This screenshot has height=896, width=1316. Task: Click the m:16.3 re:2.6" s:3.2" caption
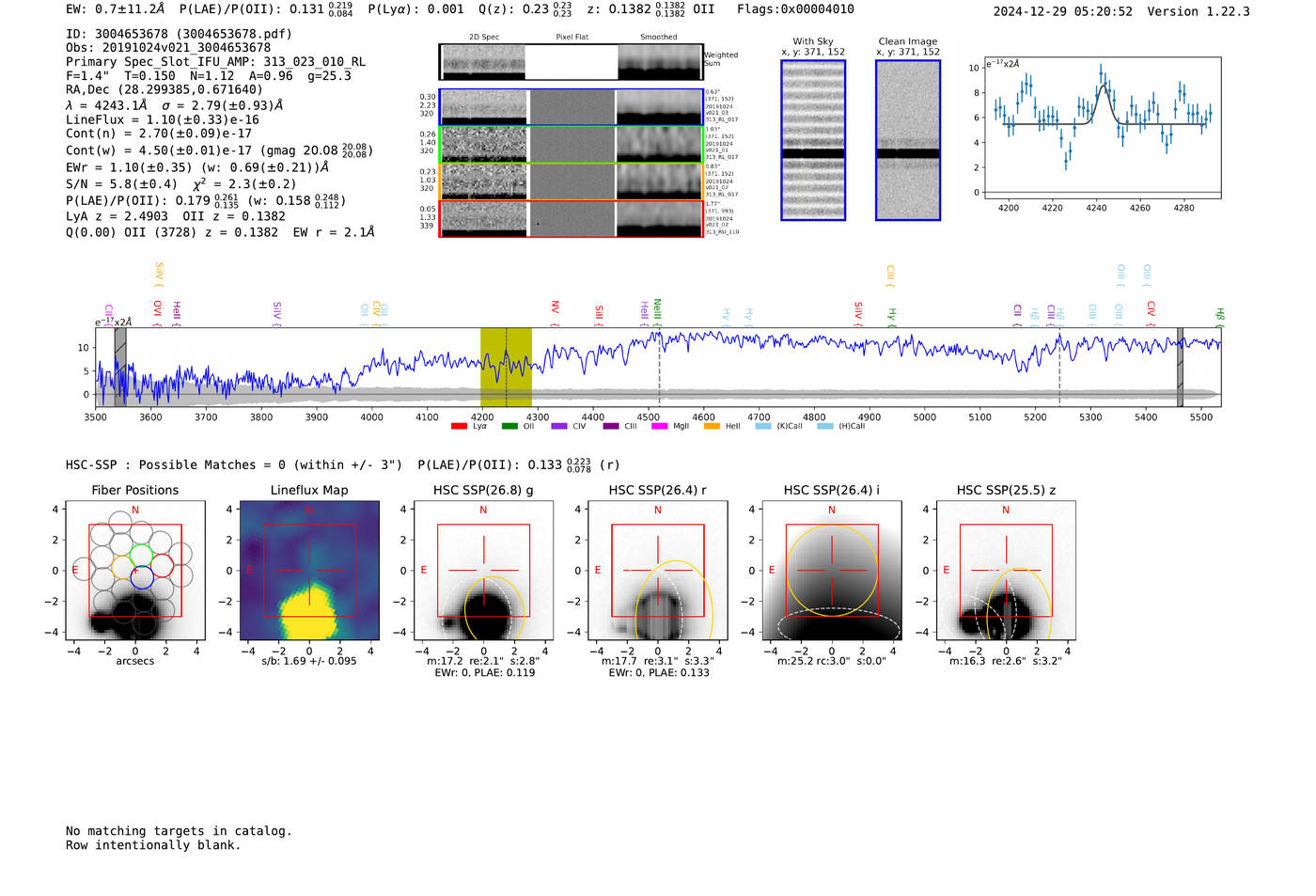click(x=1006, y=661)
